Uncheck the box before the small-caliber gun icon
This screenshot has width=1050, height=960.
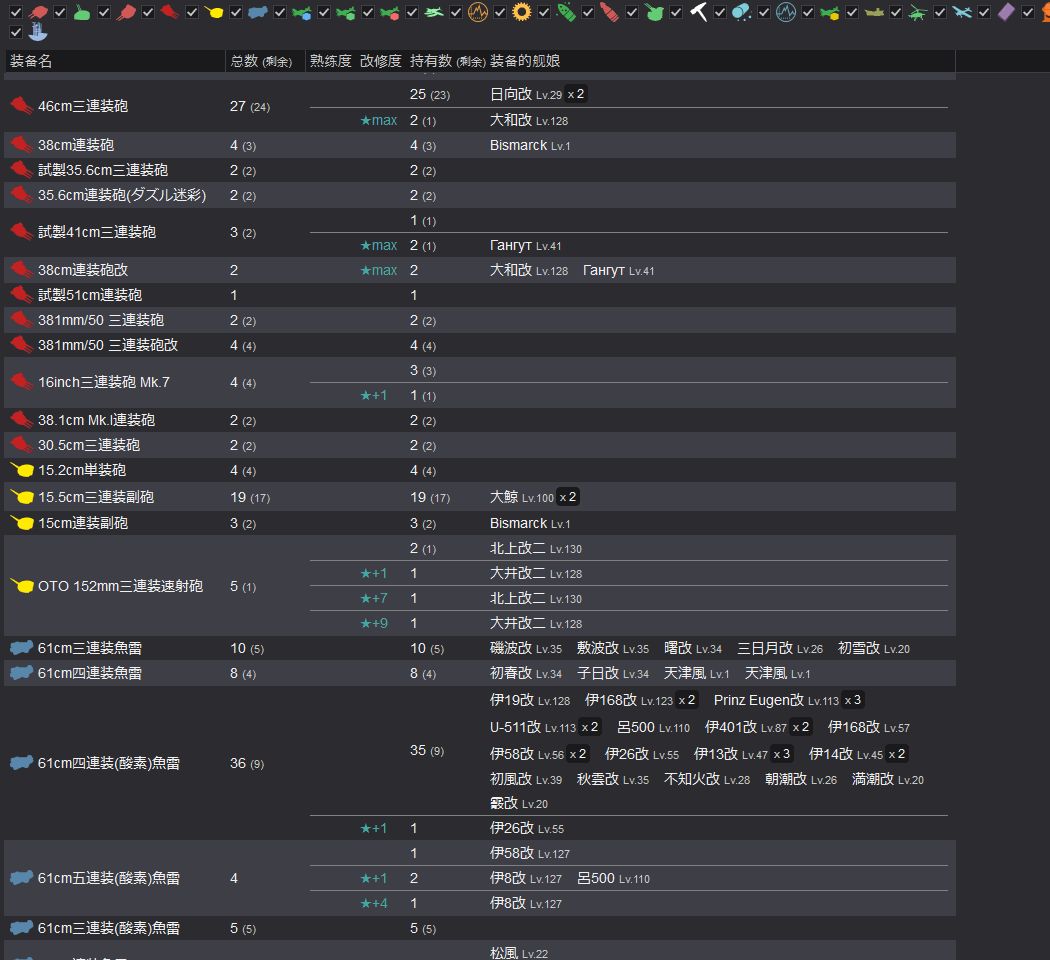point(15,12)
